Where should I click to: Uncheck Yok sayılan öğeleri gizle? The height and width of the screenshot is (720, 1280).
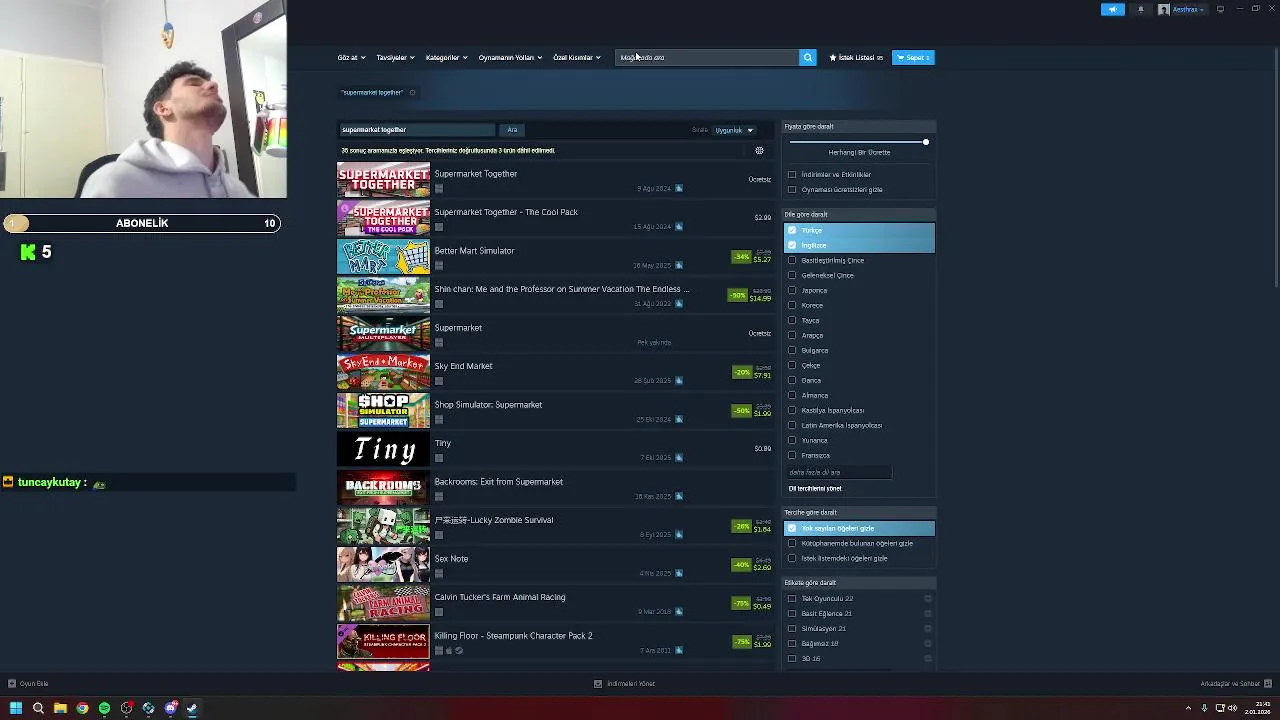pyautogui.click(x=792, y=529)
